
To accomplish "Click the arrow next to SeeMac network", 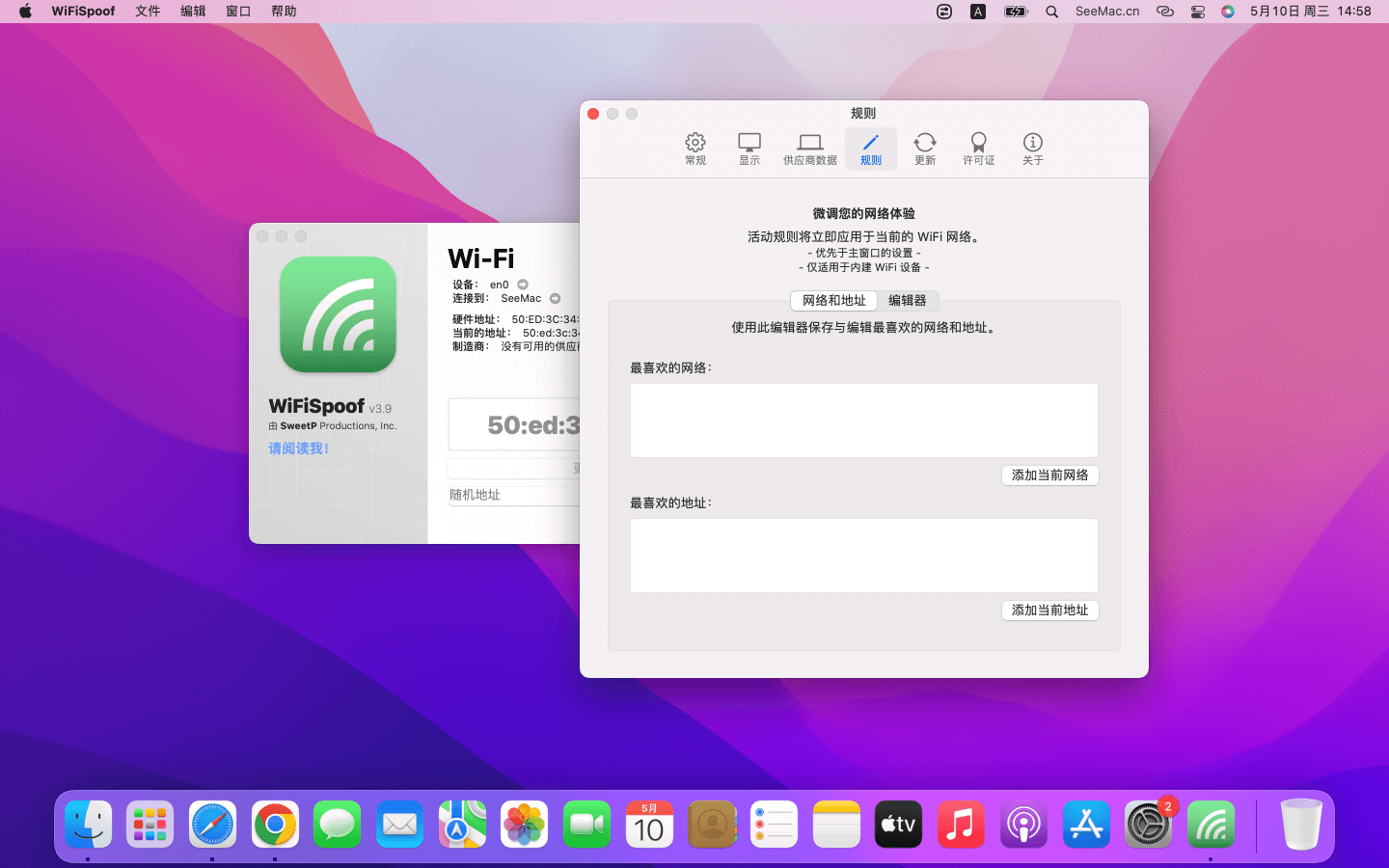I will tap(555, 299).
